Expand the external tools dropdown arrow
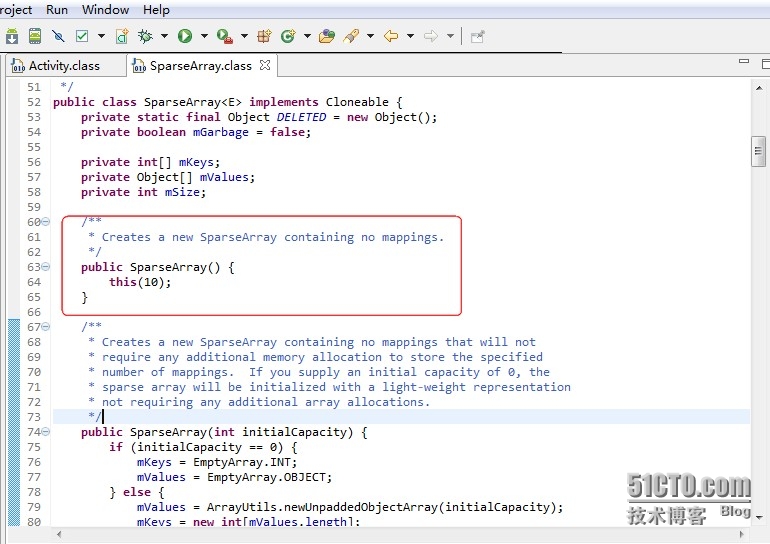Viewport: 770px width, 544px height. click(244, 36)
